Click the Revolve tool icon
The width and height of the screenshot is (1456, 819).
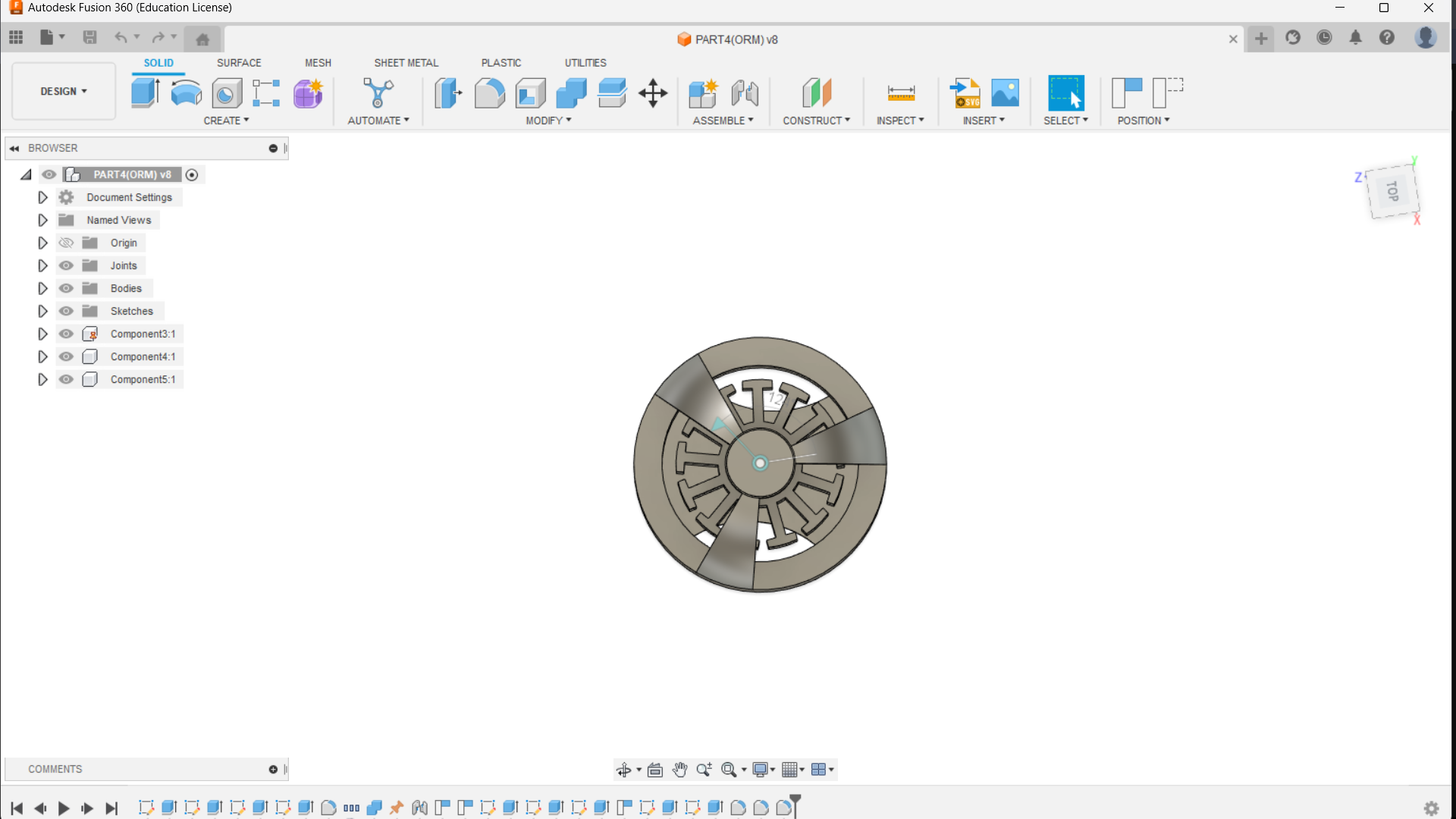click(186, 93)
